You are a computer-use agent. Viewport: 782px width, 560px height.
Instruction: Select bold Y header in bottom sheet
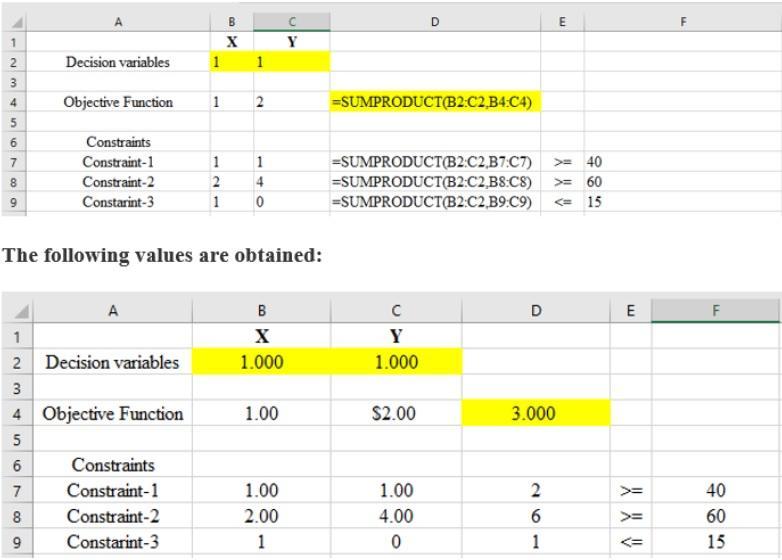point(396,336)
